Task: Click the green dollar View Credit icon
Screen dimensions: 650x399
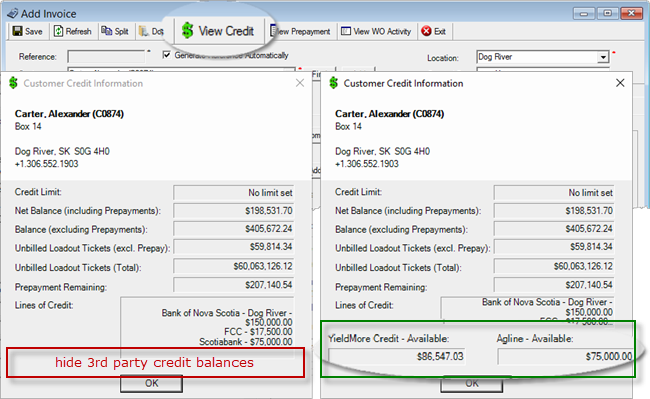Action: (x=187, y=31)
